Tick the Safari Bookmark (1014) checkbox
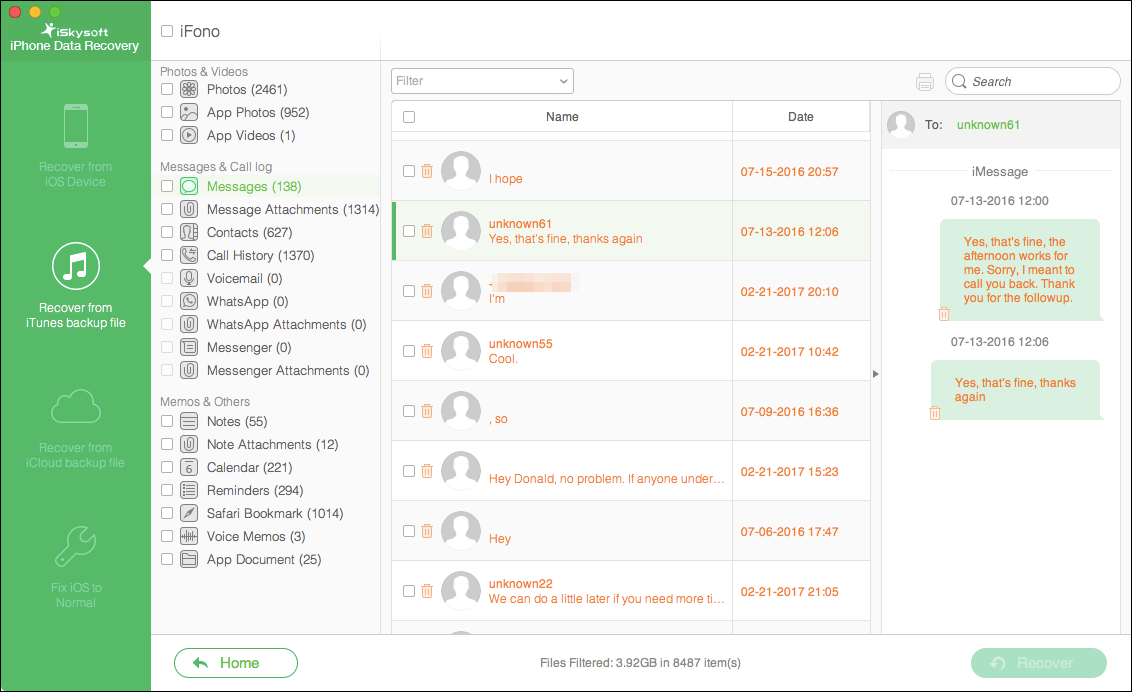1132x692 pixels. point(167,514)
